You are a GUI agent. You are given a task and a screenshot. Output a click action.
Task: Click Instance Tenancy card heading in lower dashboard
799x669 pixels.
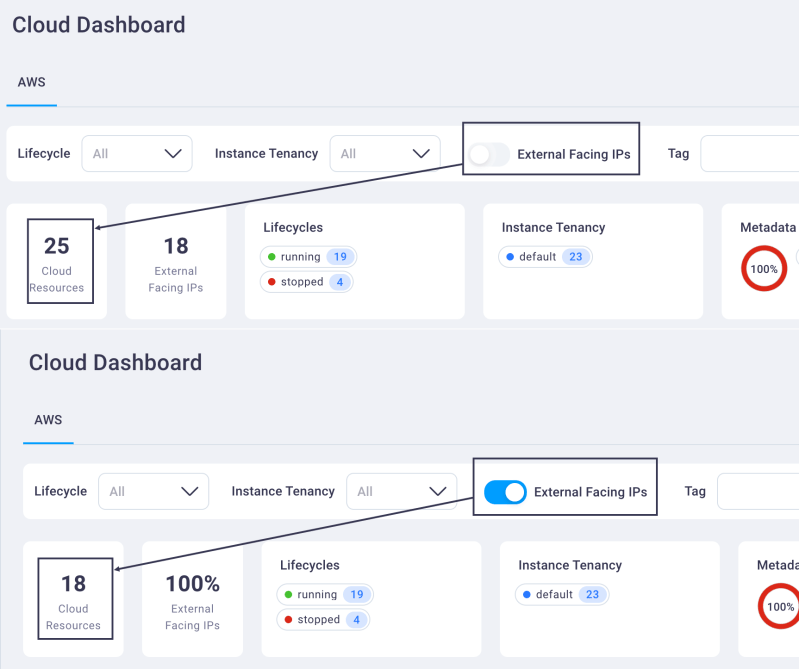[570, 565]
